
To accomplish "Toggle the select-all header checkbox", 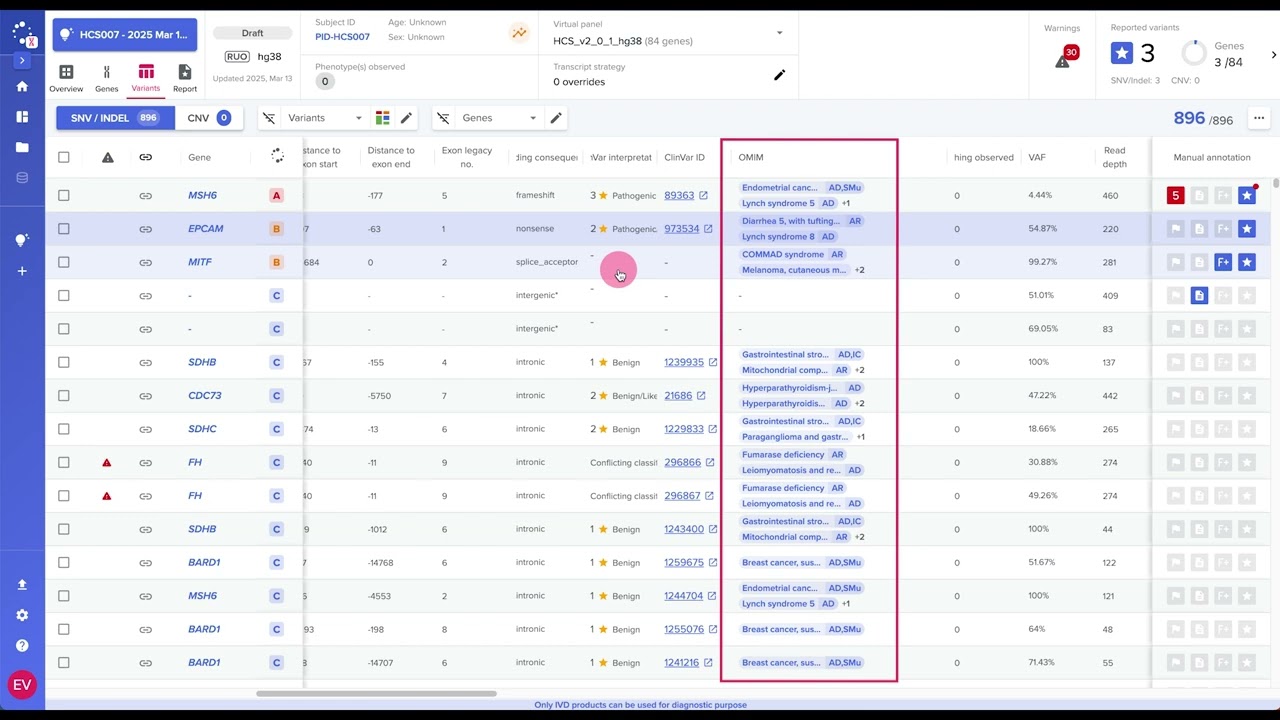I will 64,157.
